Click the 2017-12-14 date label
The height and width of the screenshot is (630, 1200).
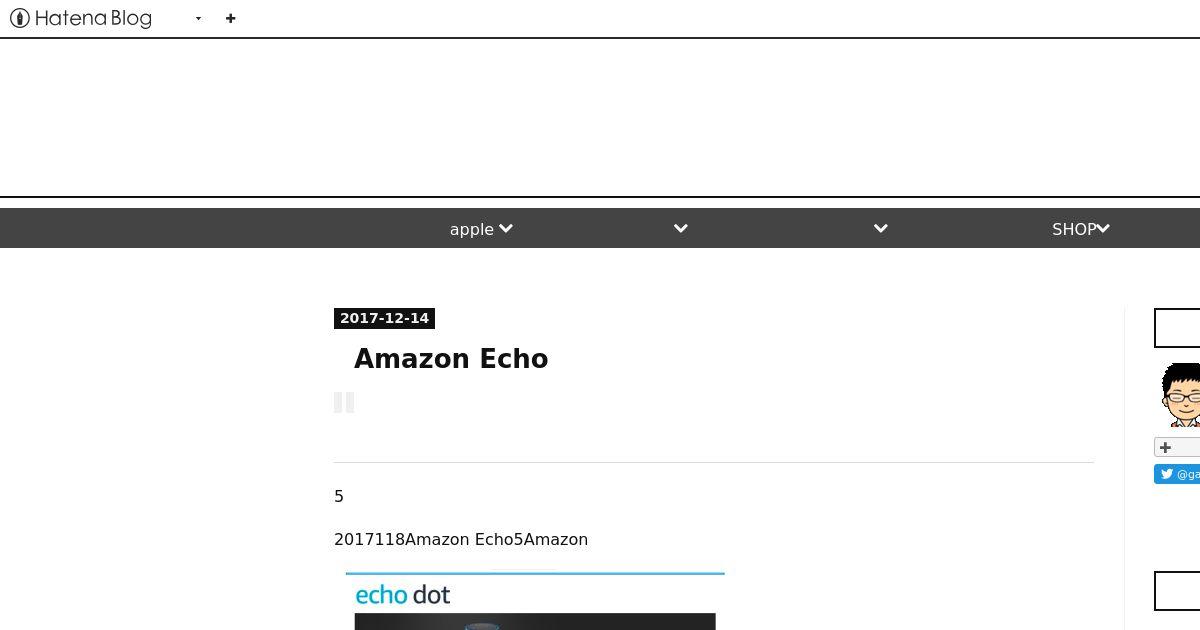[384, 318]
